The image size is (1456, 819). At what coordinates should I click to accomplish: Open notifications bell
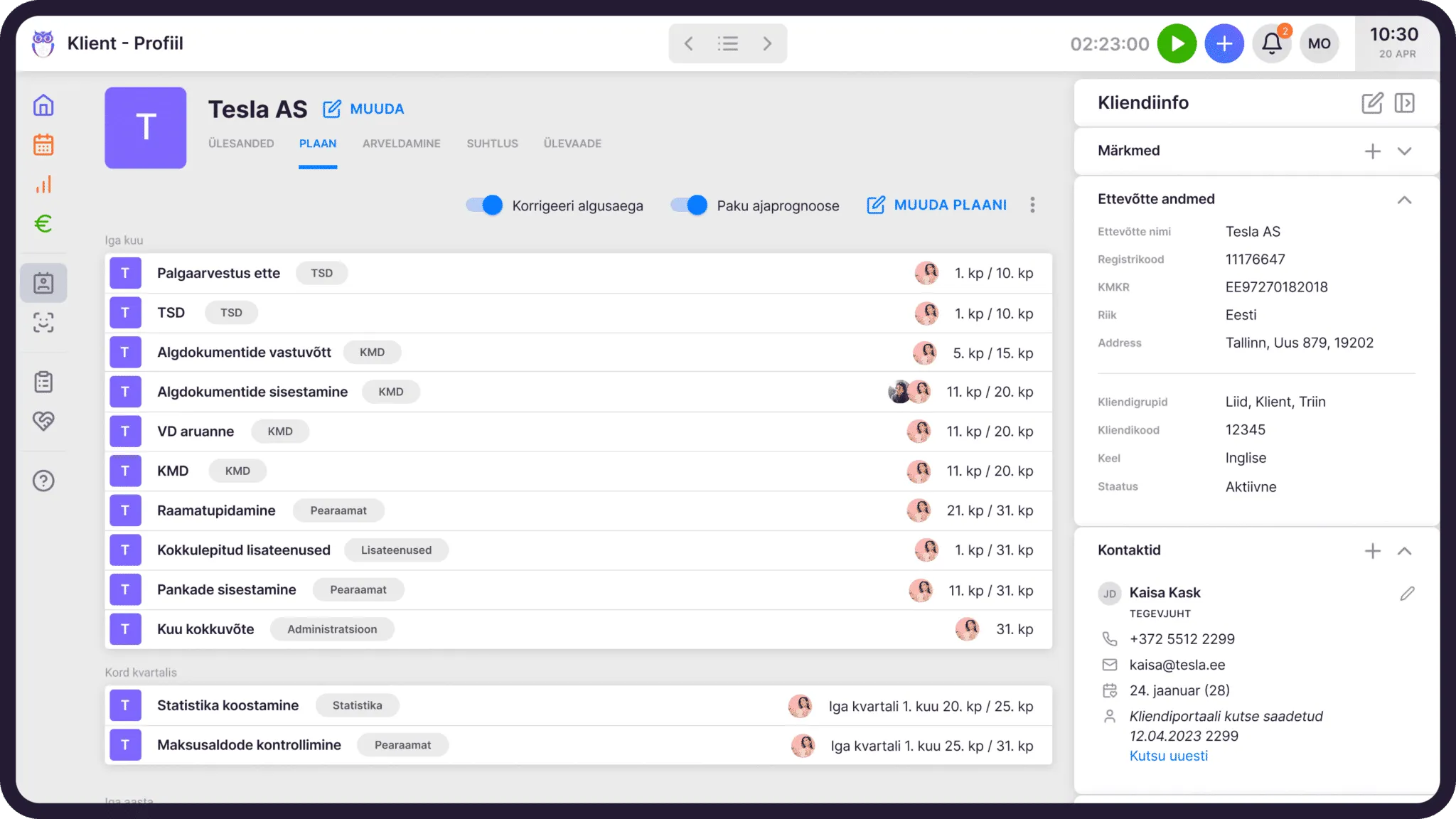click(x=1272, y=43)
